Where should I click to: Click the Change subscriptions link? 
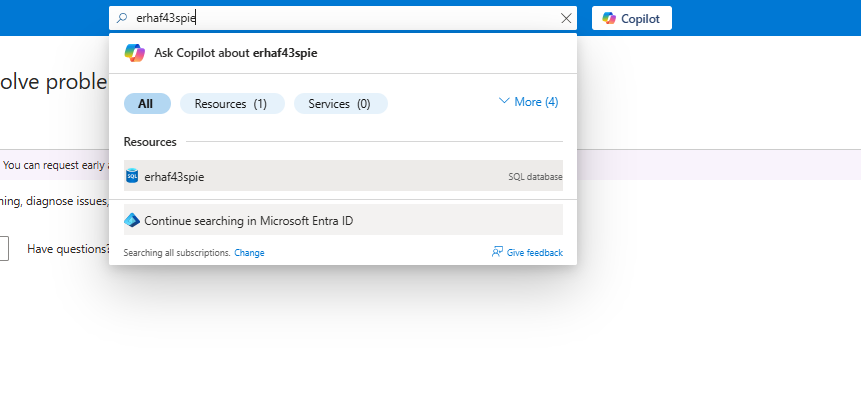pyautogui.click(x=249, y=253)
